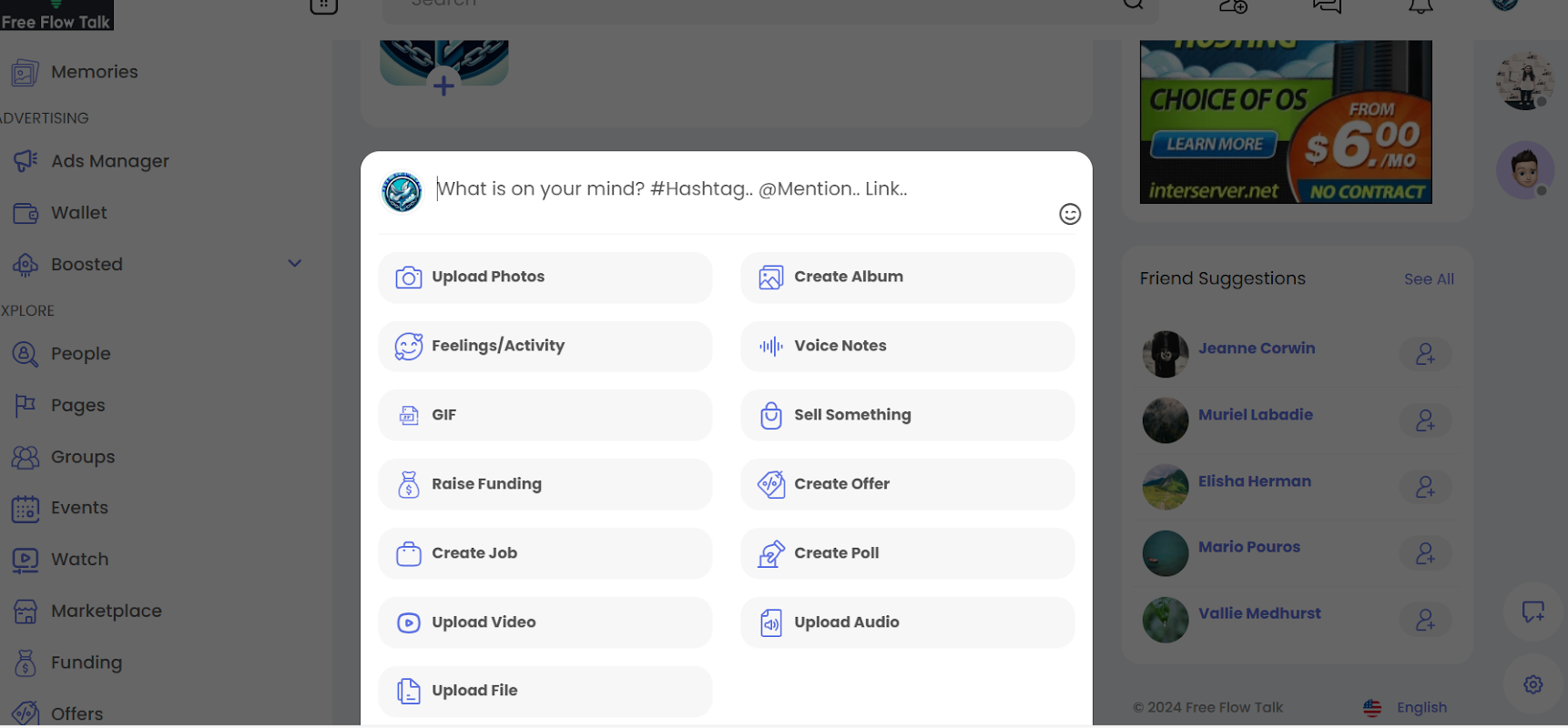Click the interserver.net advertisement banner
The height and width of the screenshot is (728, 1568).
pos(1285,122)
